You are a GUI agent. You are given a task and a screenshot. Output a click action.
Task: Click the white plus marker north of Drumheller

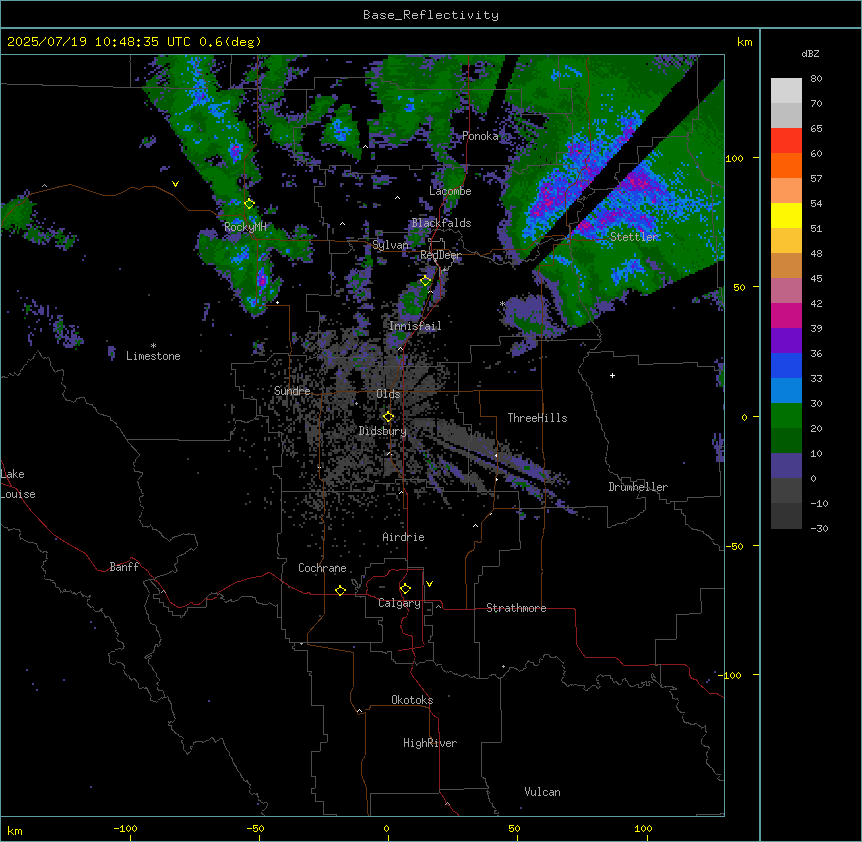click(612, 375)
